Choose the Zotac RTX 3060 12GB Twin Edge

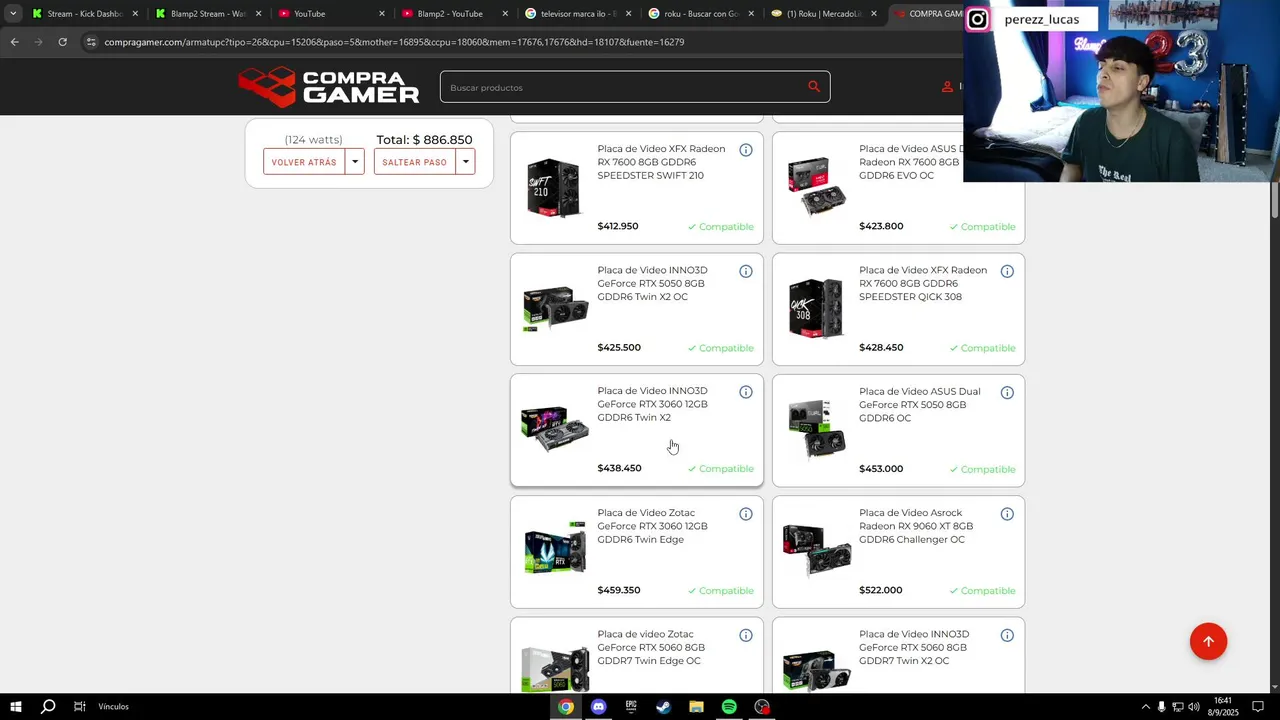(x=637, y=552)
